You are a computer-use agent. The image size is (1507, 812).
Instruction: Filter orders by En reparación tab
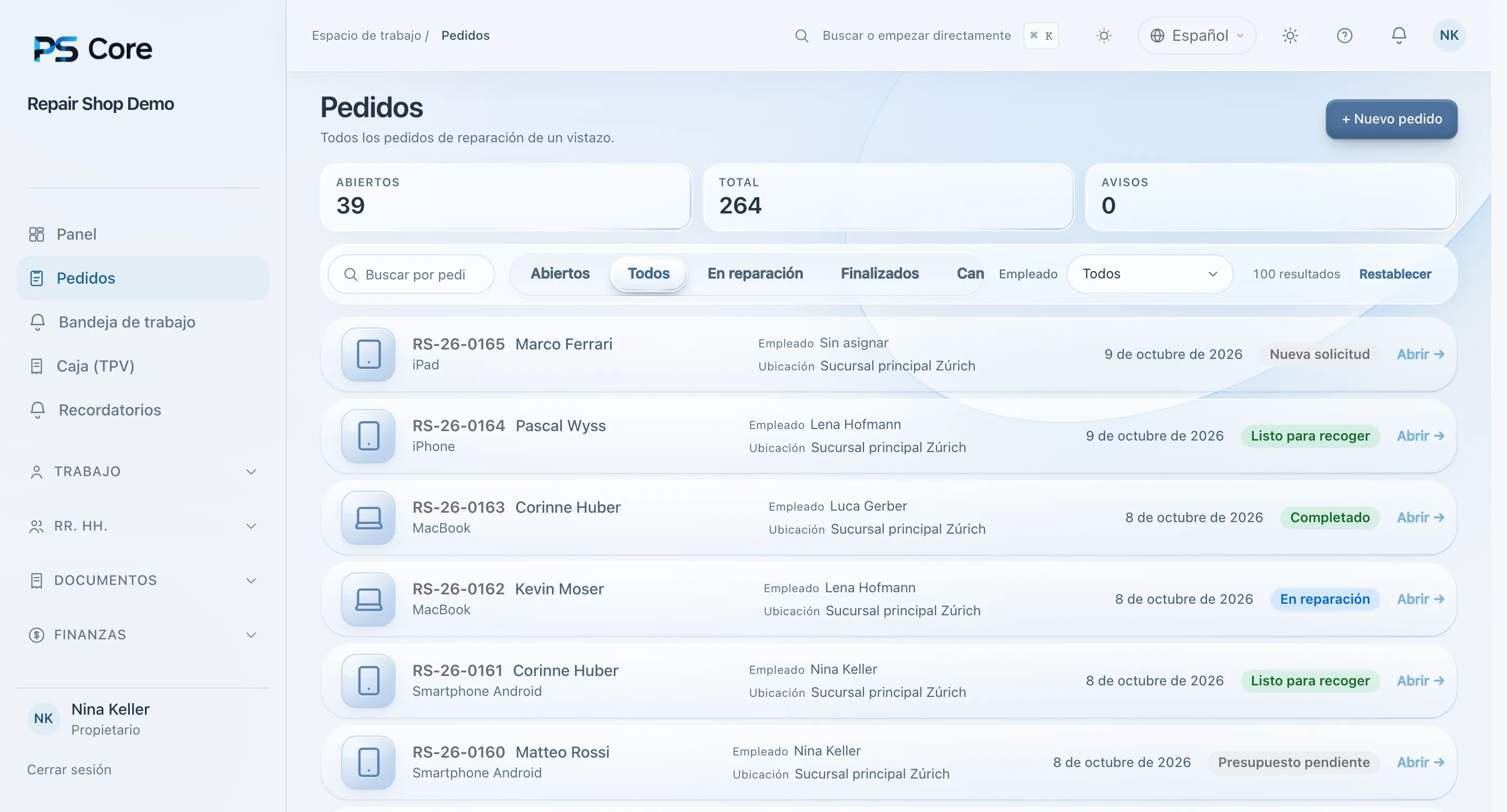click(x=755, y=273)
